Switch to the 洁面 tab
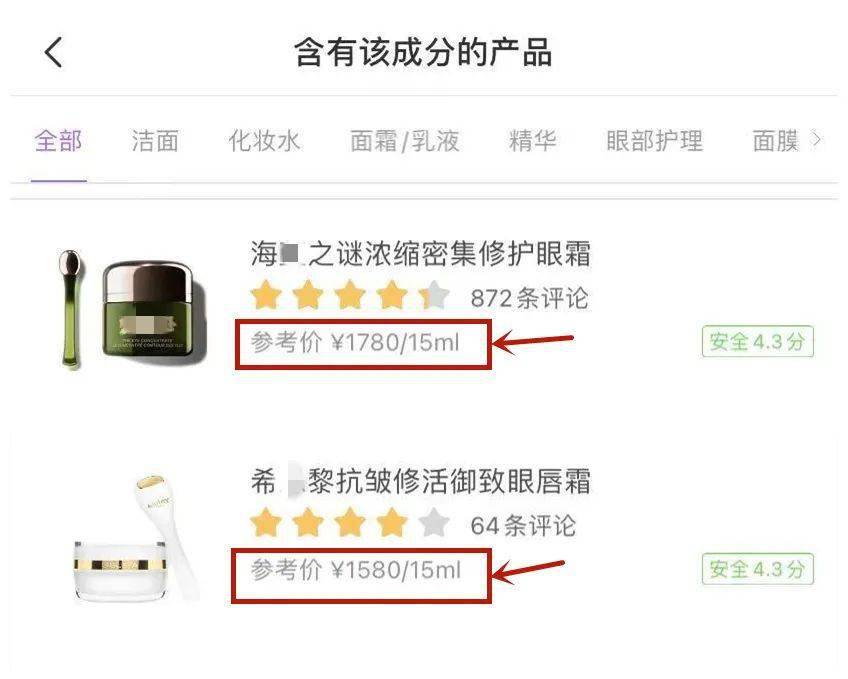Image resolution: width=848 pixels, height=679 pixels. [x=155, y=141]
